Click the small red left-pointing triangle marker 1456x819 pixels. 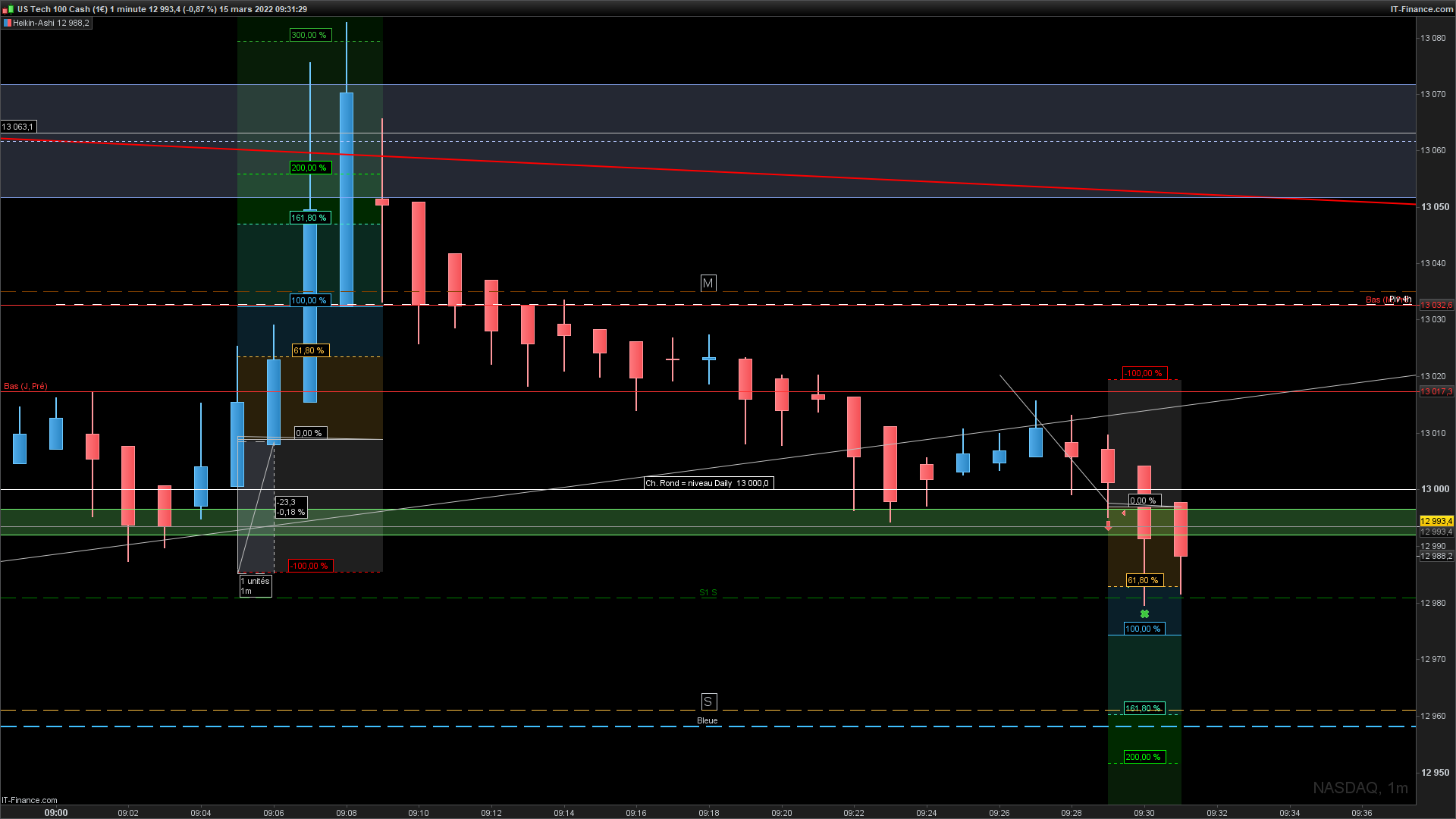click(1123, 513)
